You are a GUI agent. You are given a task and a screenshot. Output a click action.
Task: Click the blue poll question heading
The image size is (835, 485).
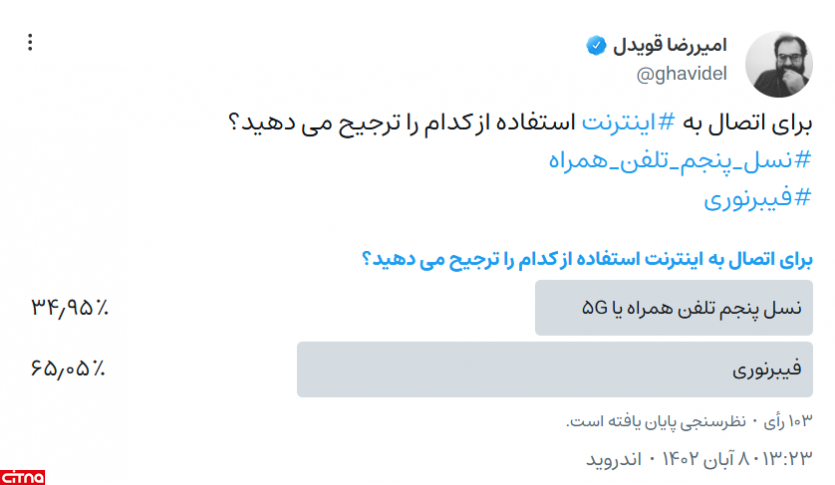tap(587, 260)
